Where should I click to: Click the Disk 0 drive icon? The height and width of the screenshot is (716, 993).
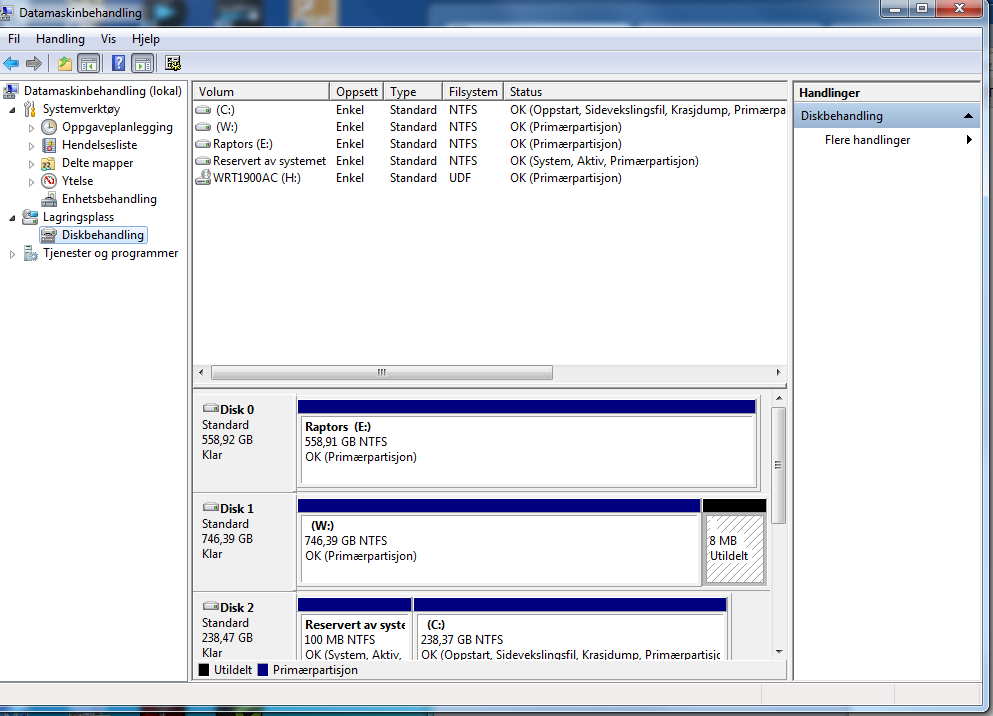(x=211, y=408)
